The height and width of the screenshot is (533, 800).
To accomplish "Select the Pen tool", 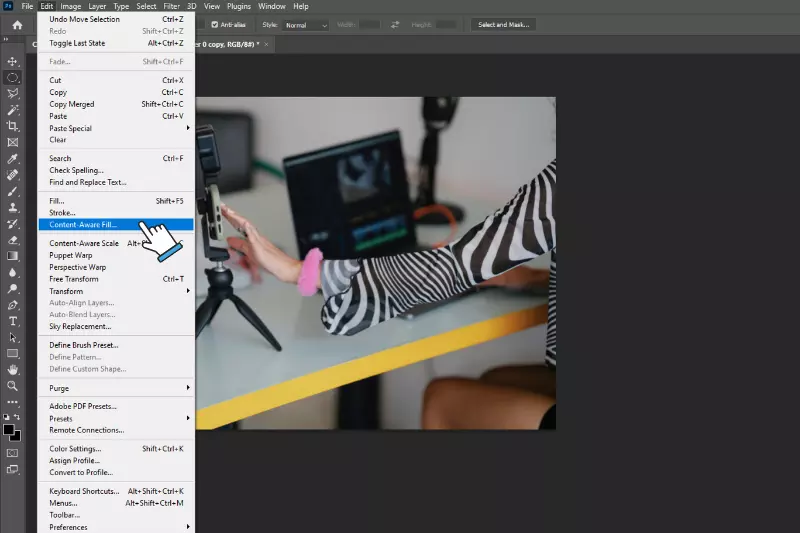I will (x=12, y=305).
